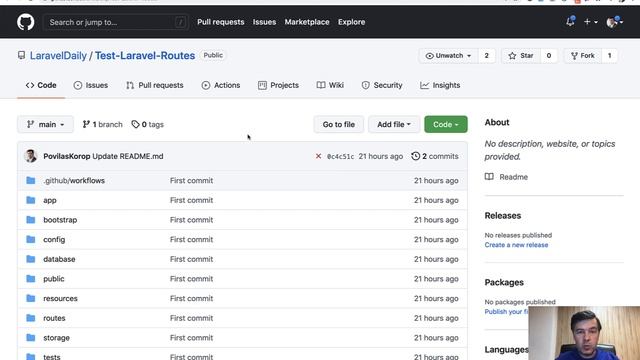Open the PovilasKorop author link
This screenshot has width=640, height=360.
[x=67, y=156]
